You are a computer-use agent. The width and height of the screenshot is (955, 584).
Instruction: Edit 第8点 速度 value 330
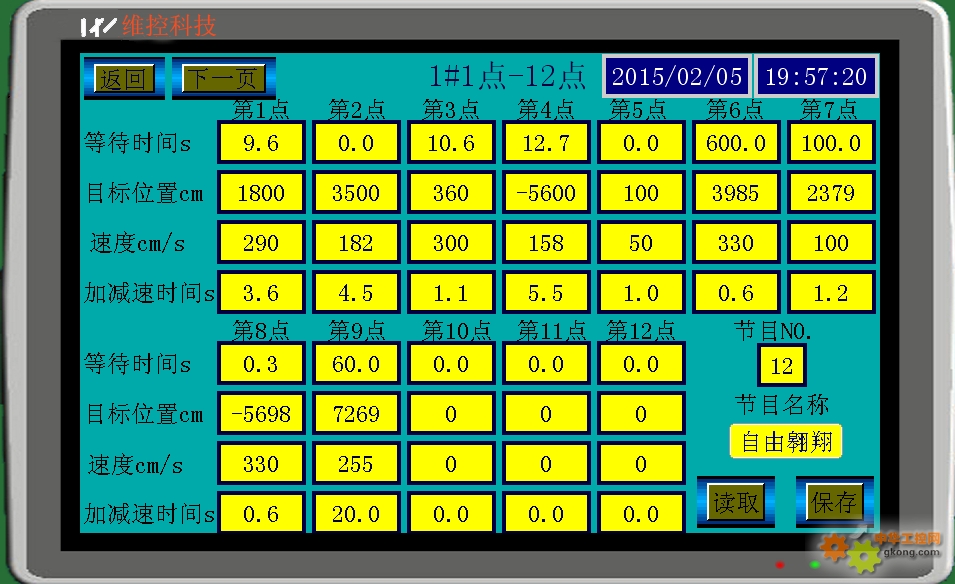pyautogui.click(x=261, y=463)
